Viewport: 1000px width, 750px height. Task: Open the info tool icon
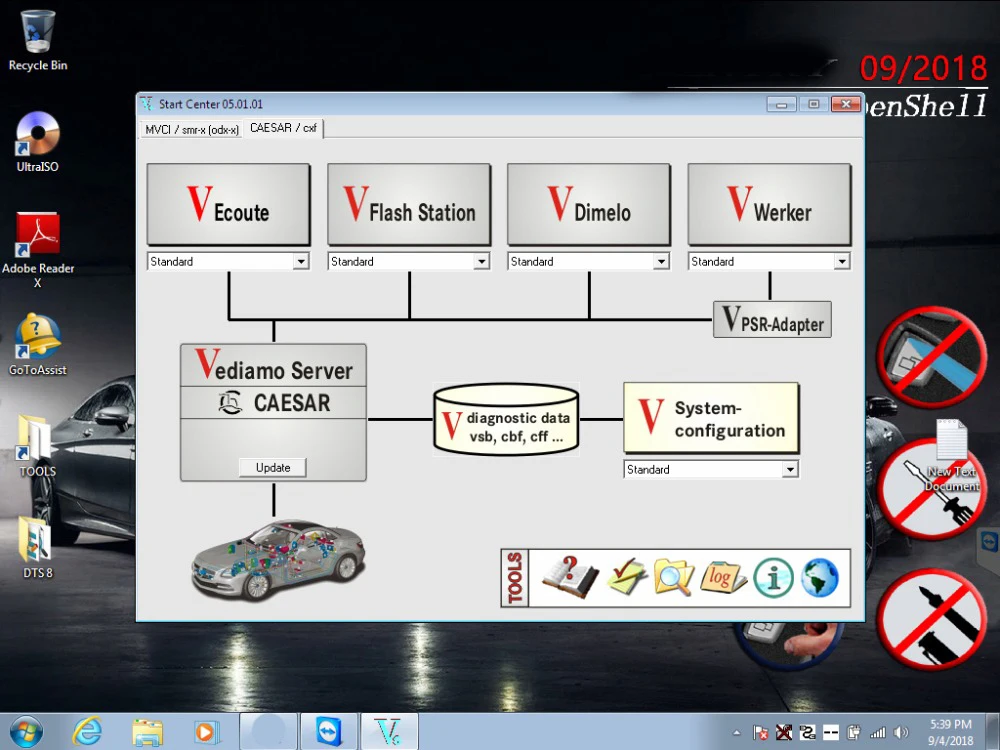point(773,578)
